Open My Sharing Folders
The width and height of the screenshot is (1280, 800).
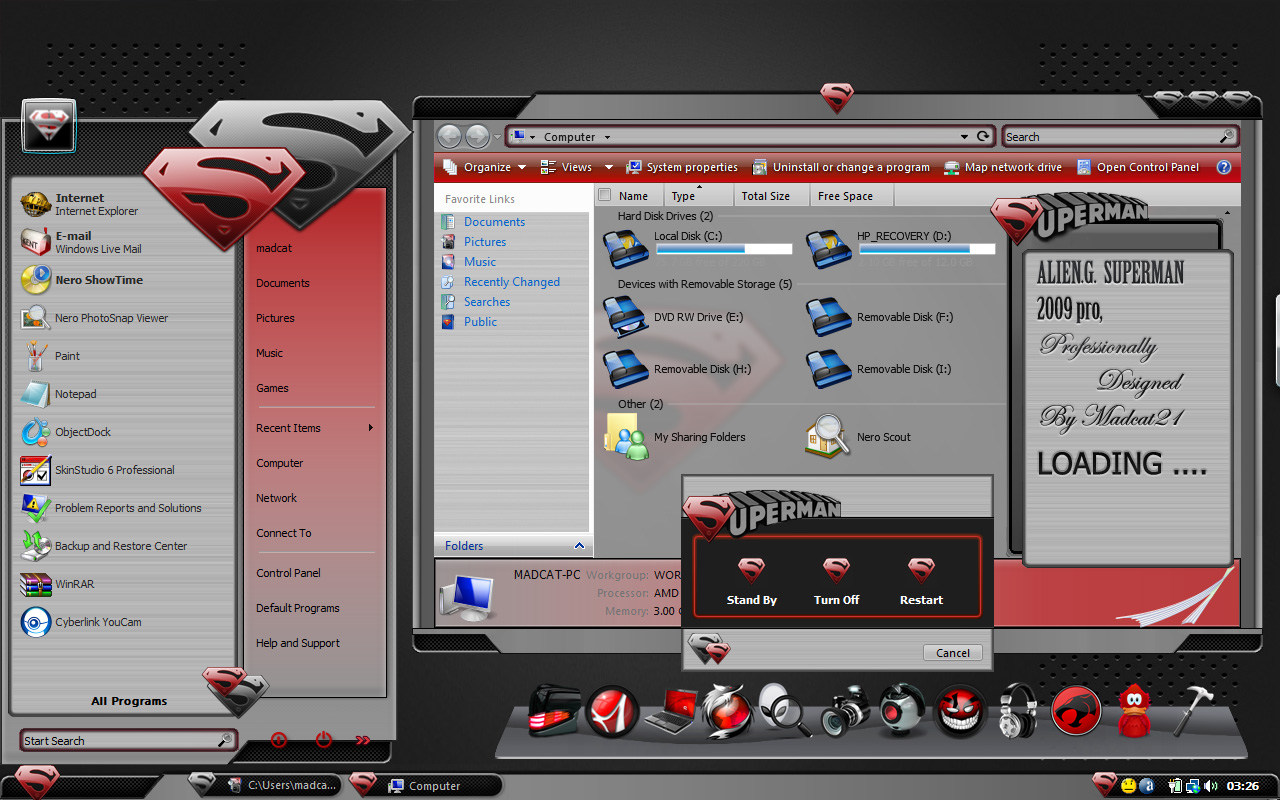(676, 437)
